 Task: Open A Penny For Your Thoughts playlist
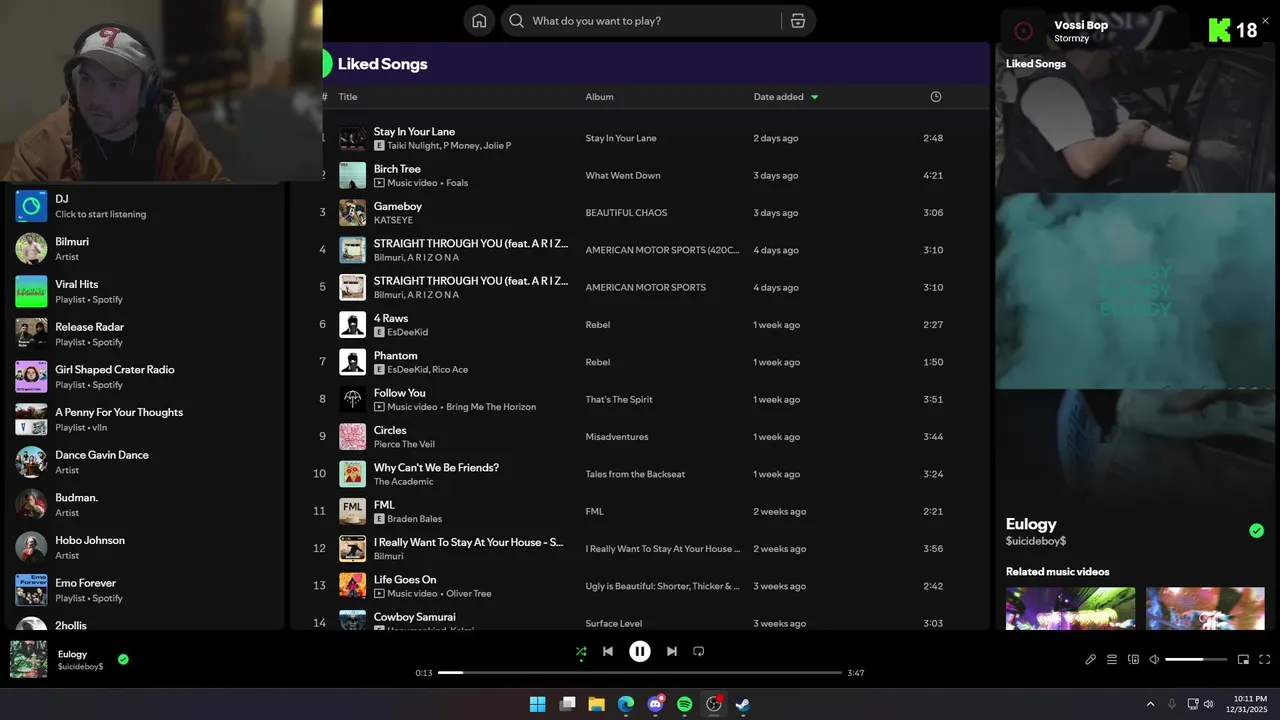click(145, 419)
